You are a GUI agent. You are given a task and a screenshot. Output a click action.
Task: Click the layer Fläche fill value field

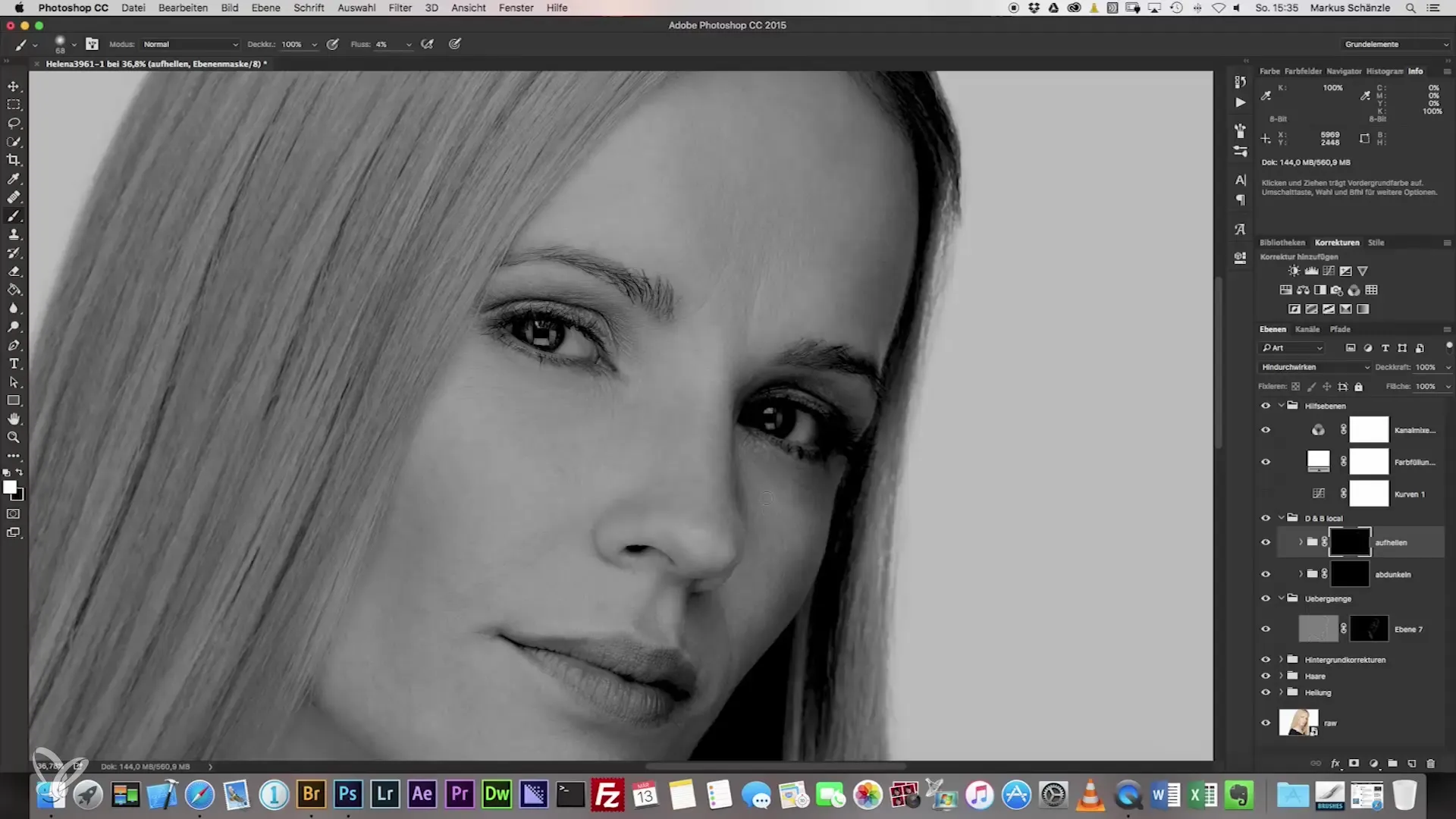pyautogui.click(x=1425, y=387)
